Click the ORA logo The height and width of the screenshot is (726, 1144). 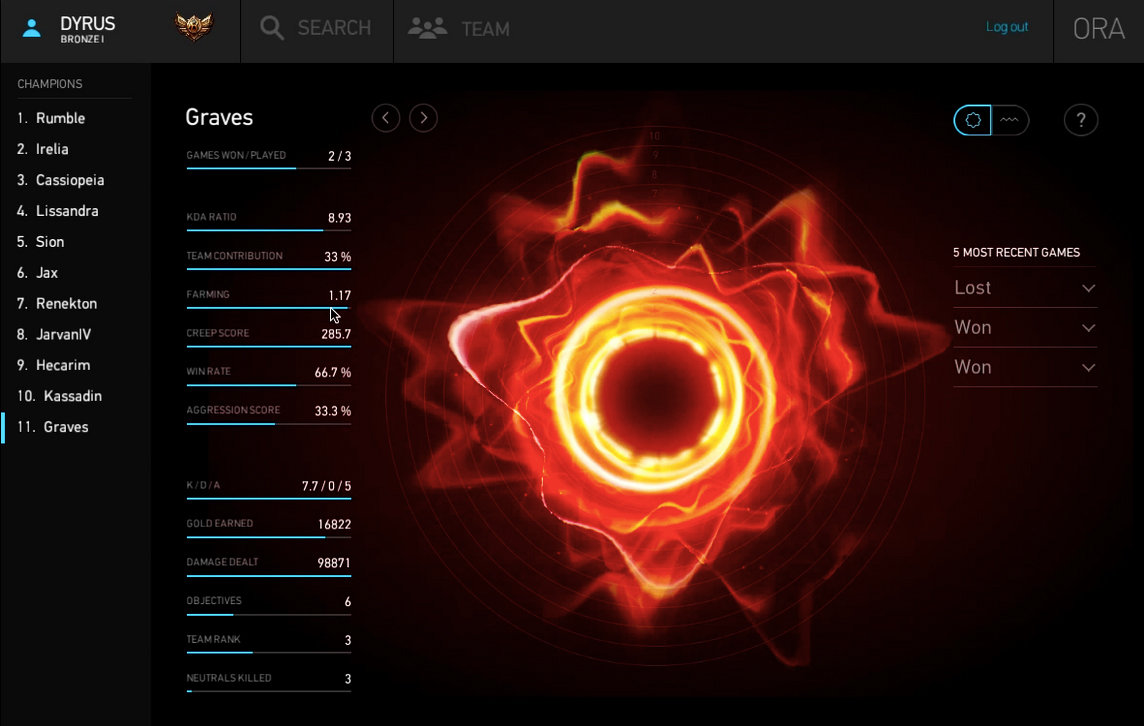[1098, 29]
